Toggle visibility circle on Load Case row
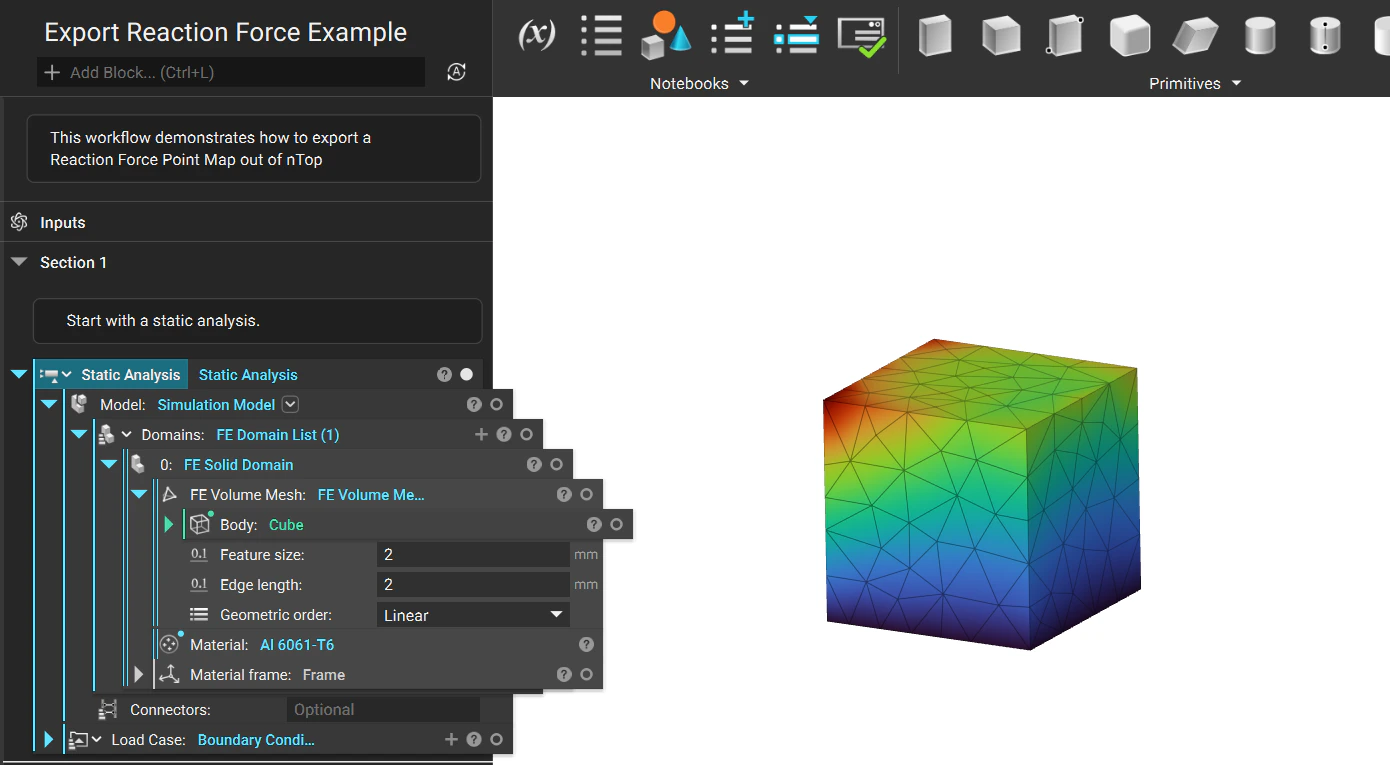1390x765 pixels. pos(496,740)
